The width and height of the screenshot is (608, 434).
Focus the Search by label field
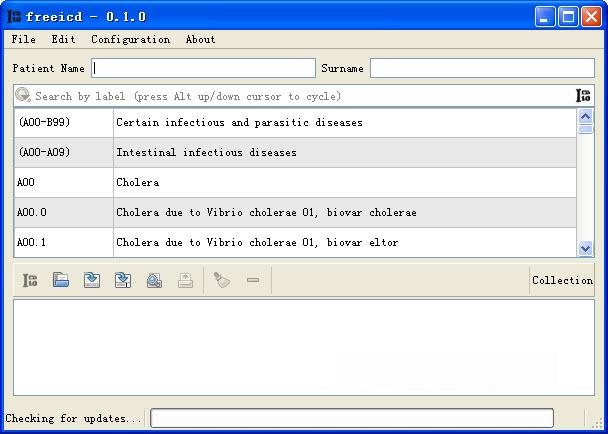pos(302,96)
